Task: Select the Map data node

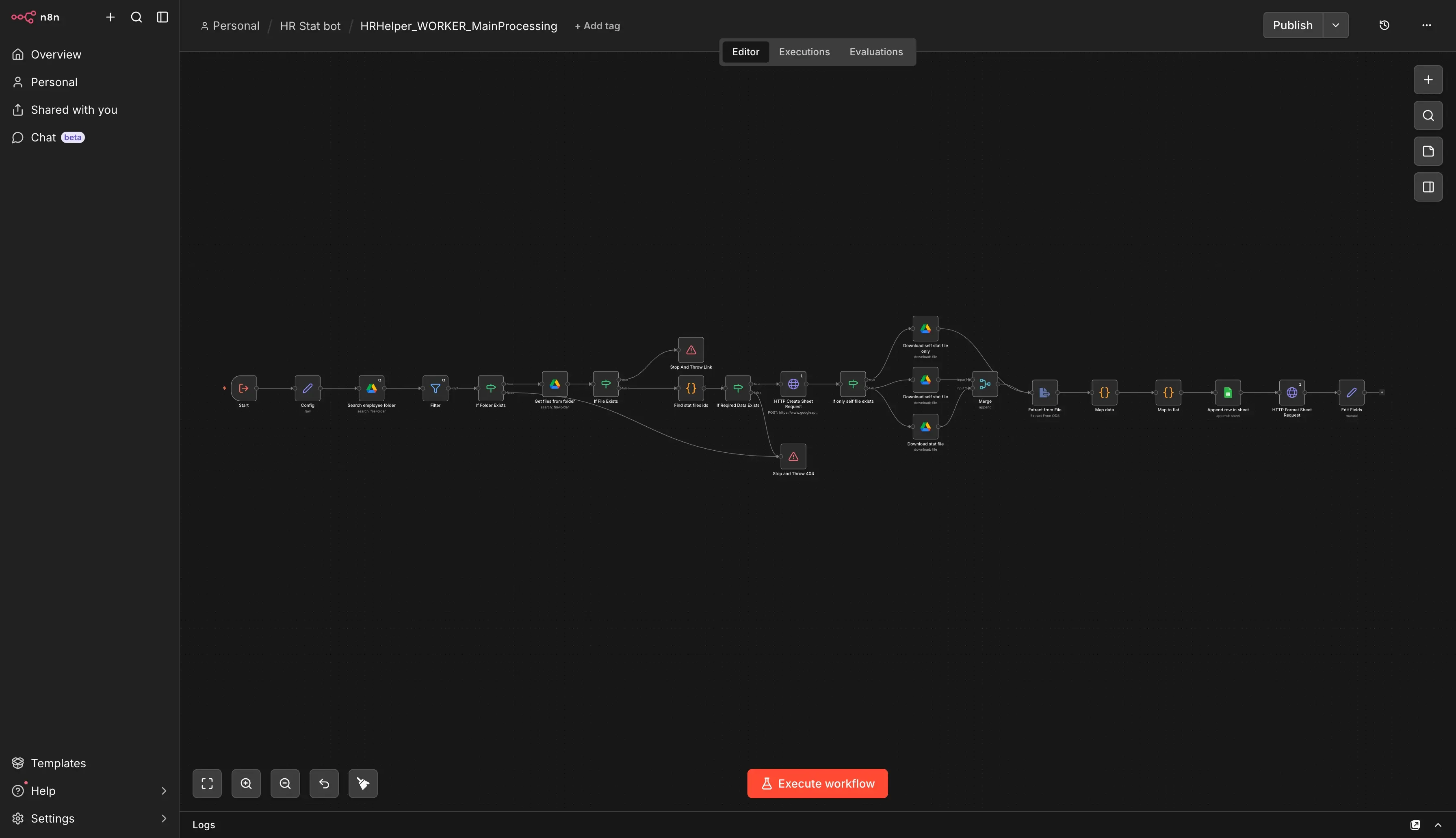Action: (1105, 393)
